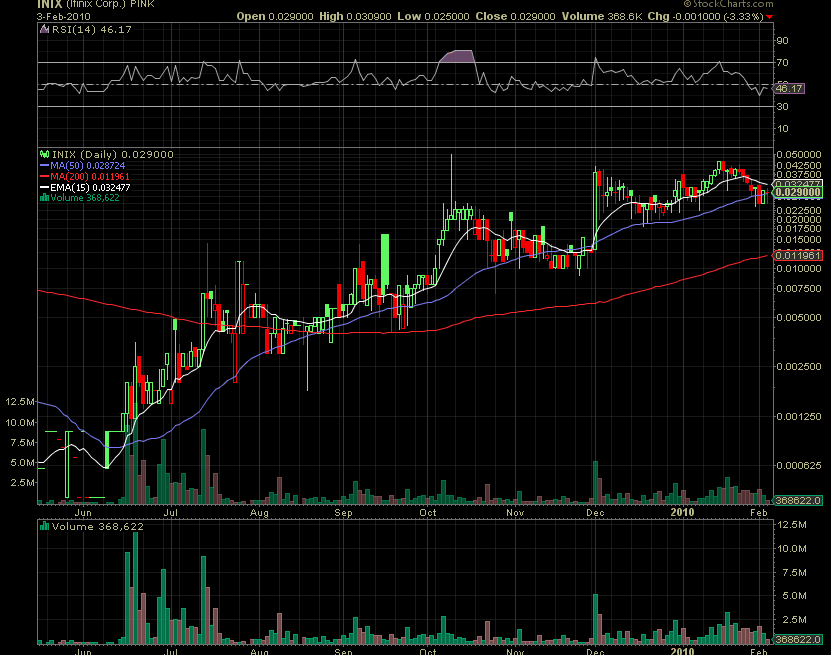
Task: Click the 10 level on the RSI axis
Action: pos(782,128)
